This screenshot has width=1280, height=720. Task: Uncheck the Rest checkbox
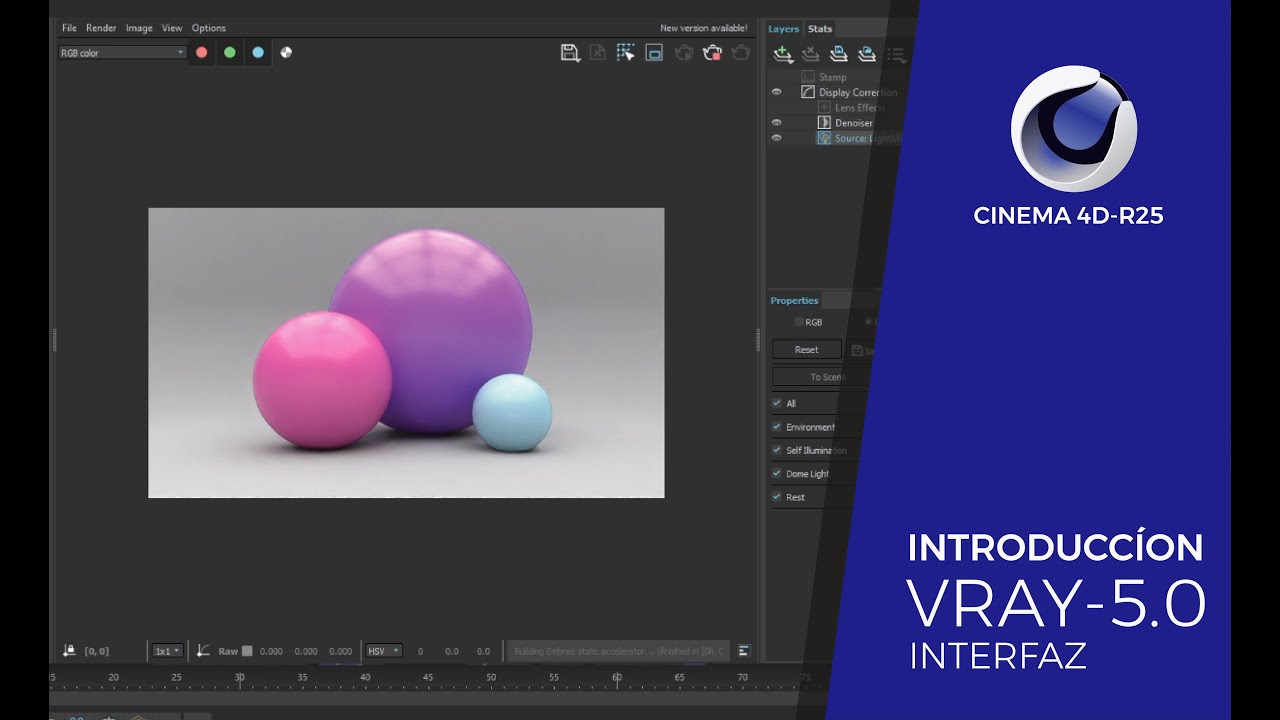777,496
